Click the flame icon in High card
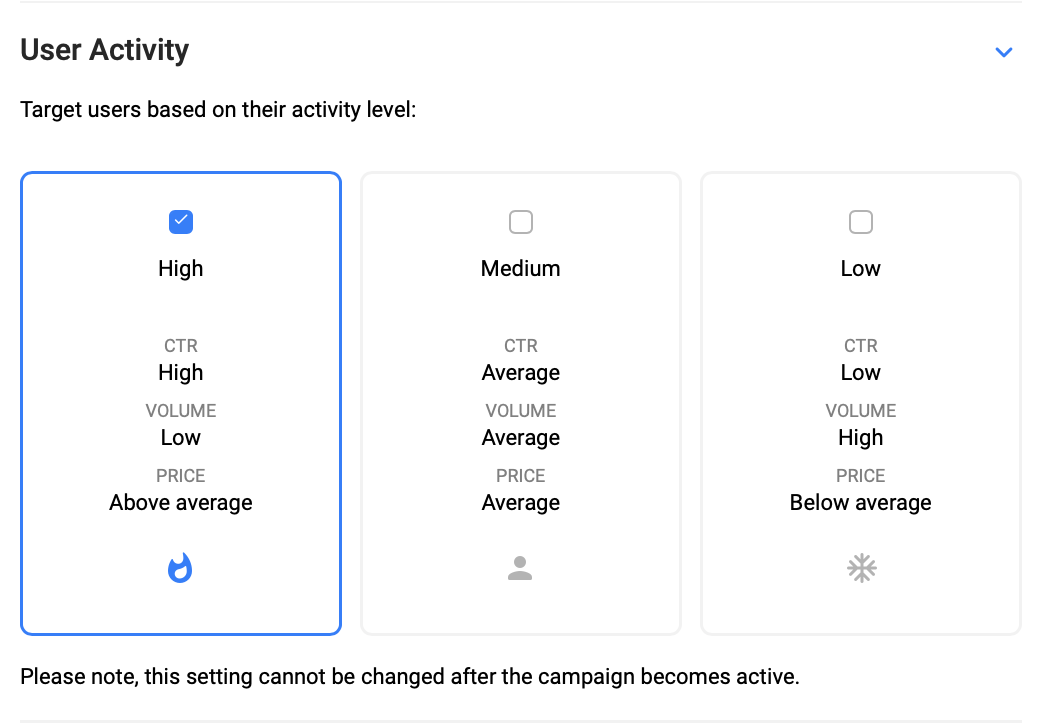This screenshot has height=728, width=1054. point(180,568)
